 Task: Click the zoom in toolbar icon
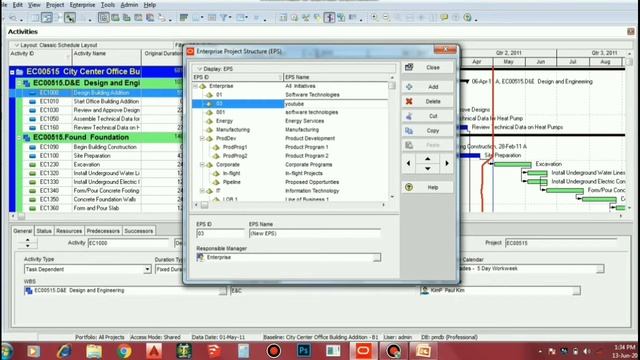click(374, 18)
